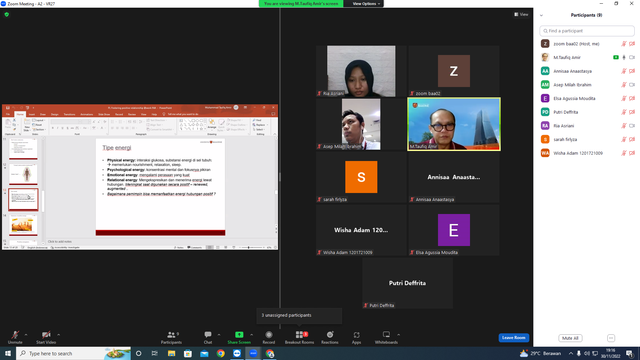The height and width of the screenshot is (360, 640).
Task: Select Elsa Agussia Moudita in participant list
Action: coord(587,98)
